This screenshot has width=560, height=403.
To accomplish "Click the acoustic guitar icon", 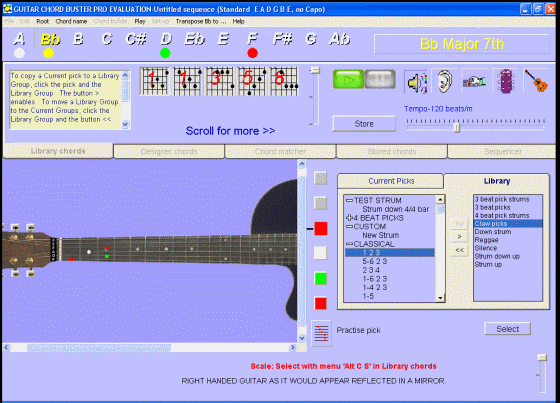I will click(536, 81).
